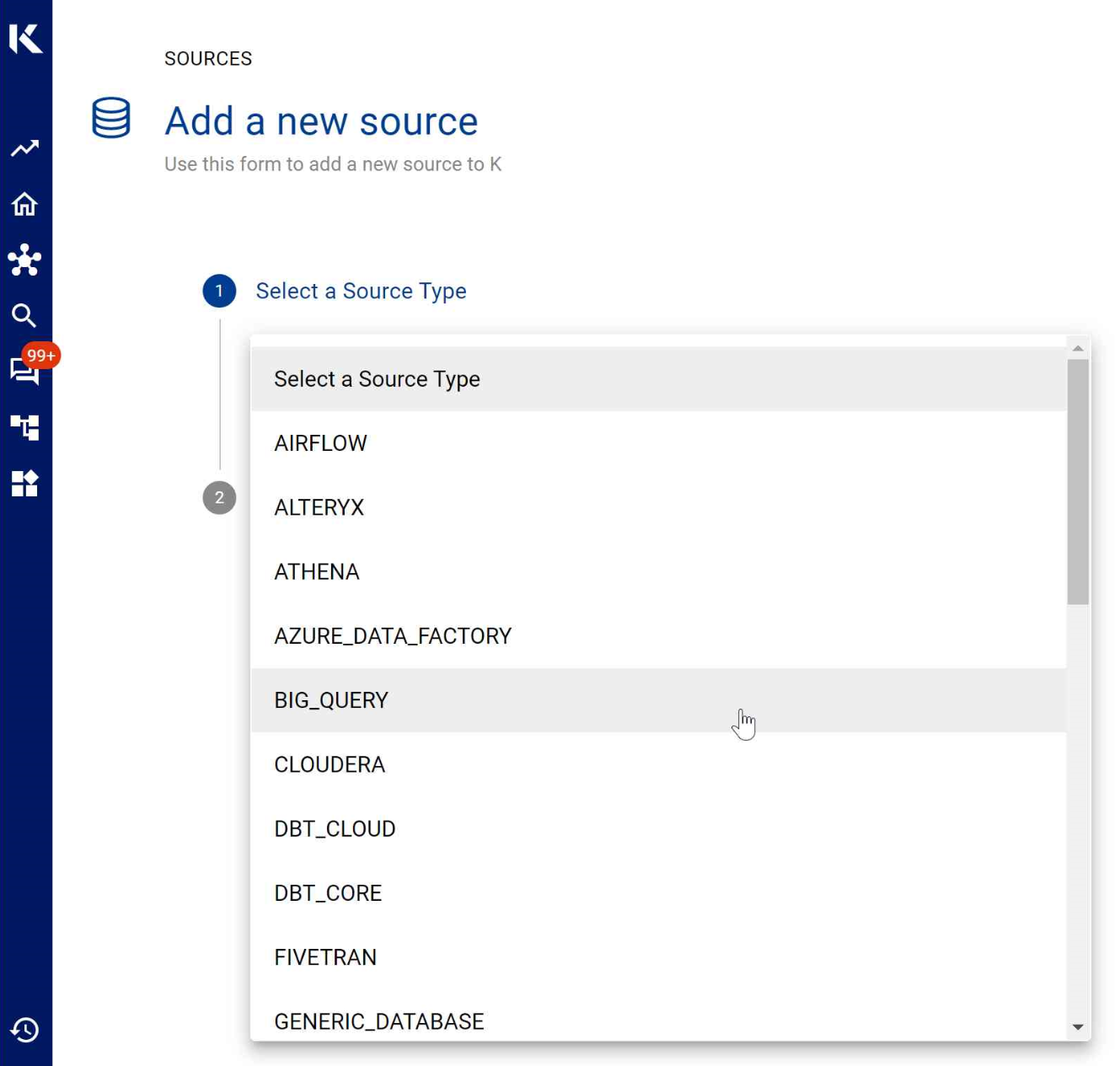Choose BIG_QUERY source type

point(331,700)
